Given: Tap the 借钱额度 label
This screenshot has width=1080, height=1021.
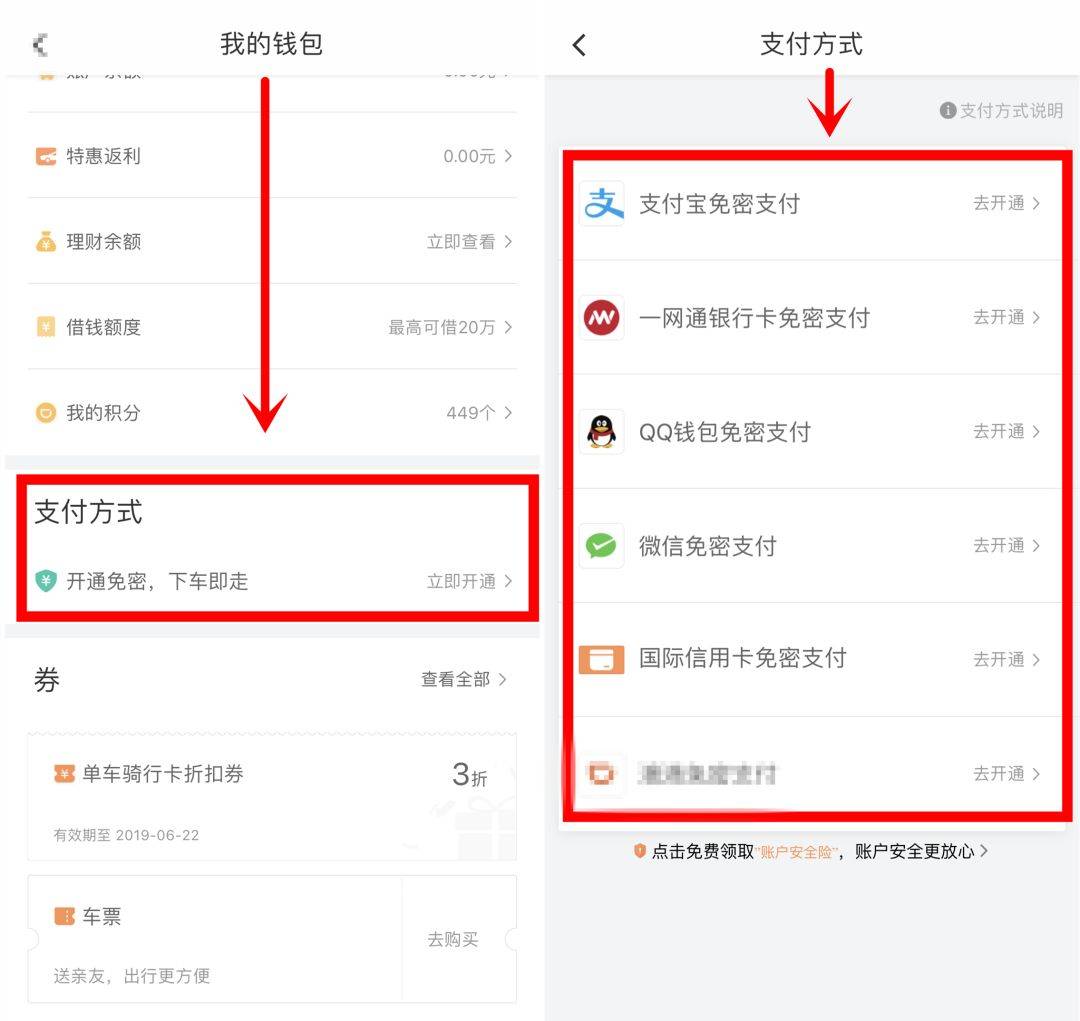Looking at the screenshot, I should (103, 327).
